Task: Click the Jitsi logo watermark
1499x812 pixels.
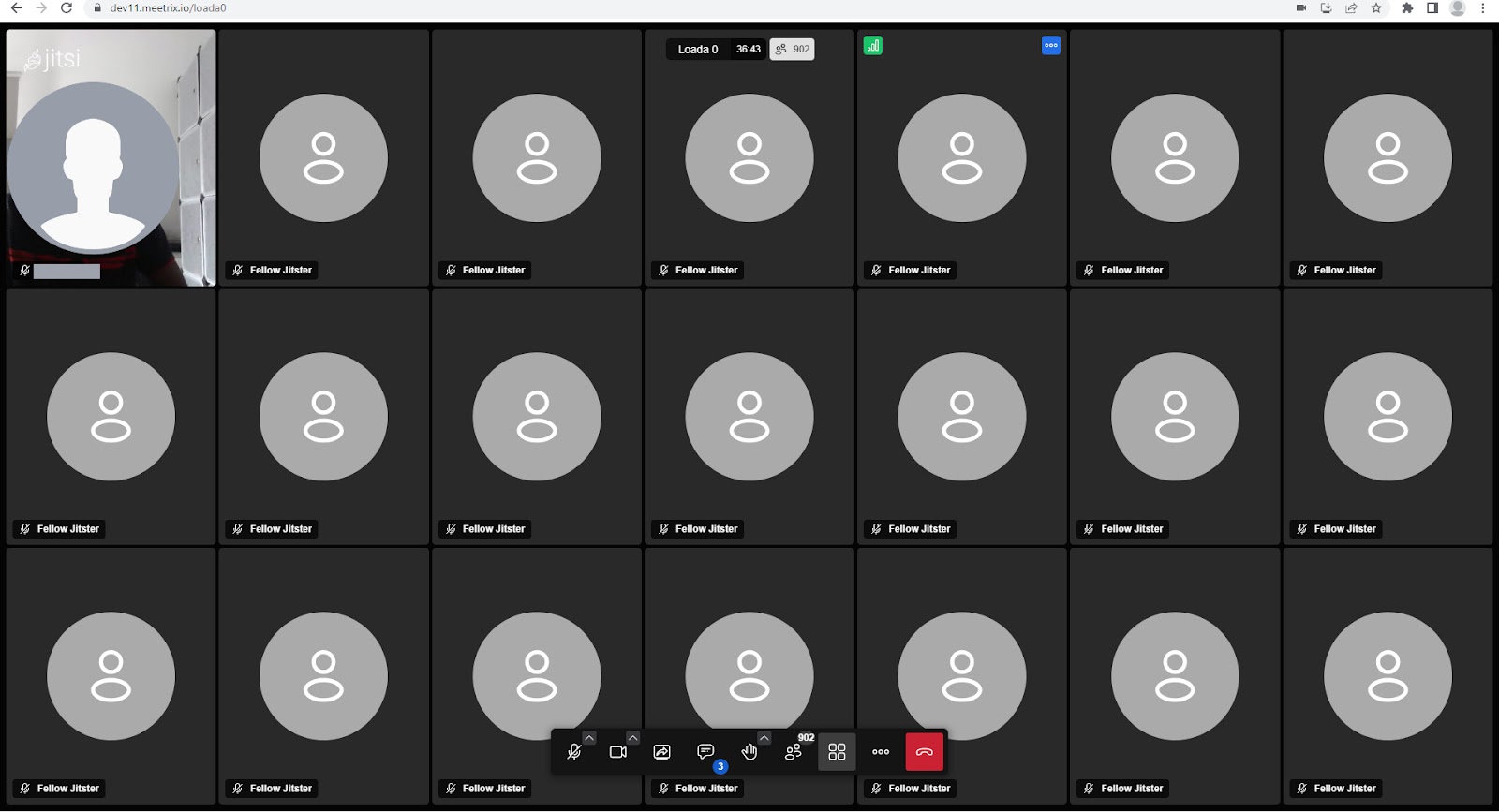Action: (52, 59)
